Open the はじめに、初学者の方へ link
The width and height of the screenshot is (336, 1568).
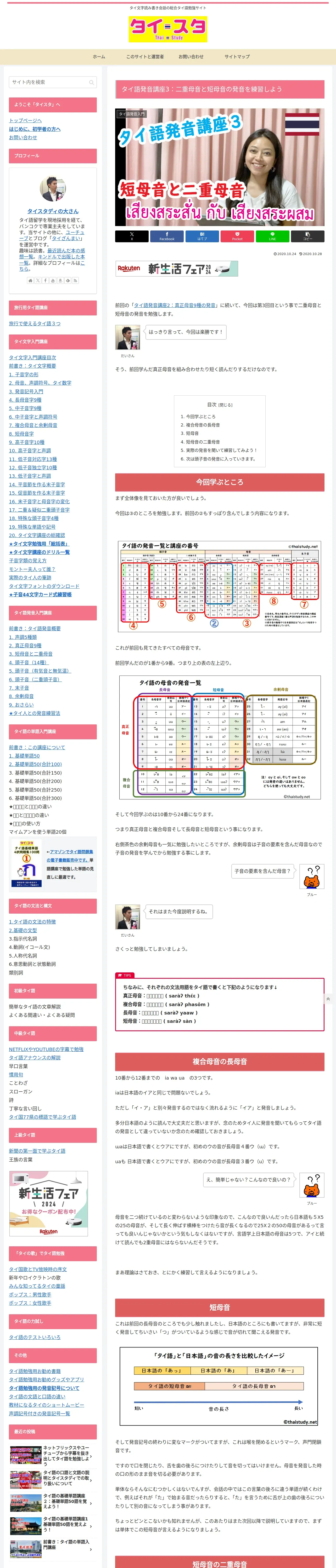pyautogui.click(x=35, y=129)
